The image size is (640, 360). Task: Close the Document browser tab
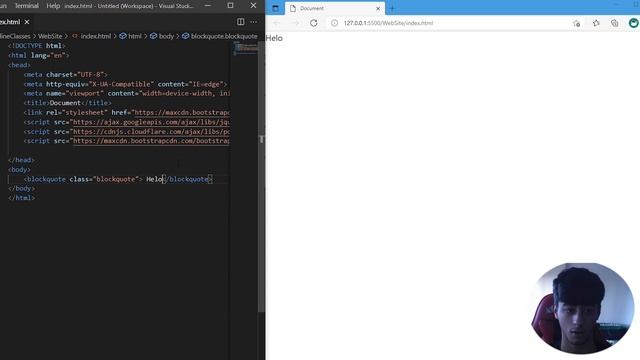click(x=378, y=9)
